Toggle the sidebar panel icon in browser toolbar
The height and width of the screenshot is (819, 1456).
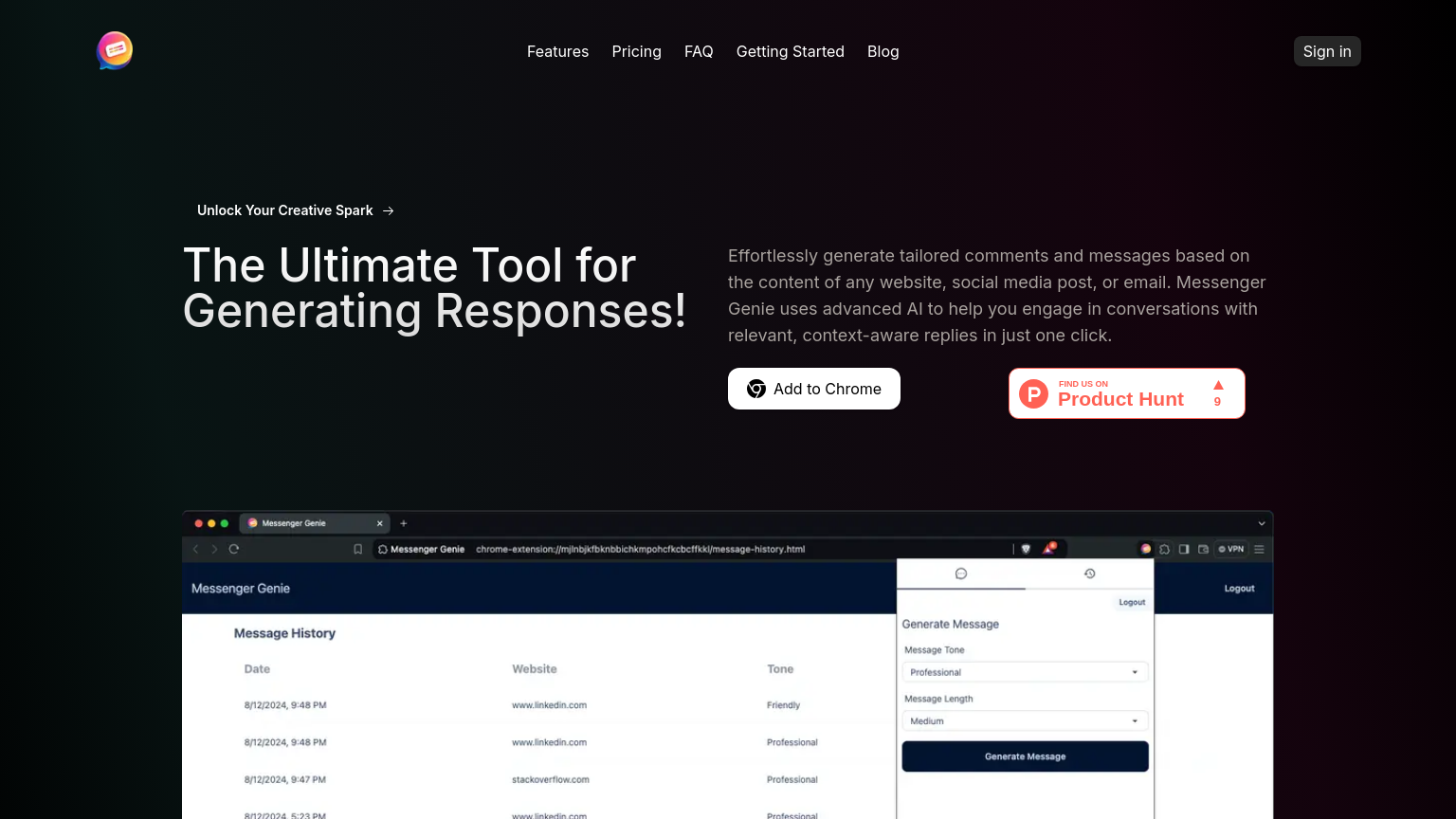(1184, 549)
